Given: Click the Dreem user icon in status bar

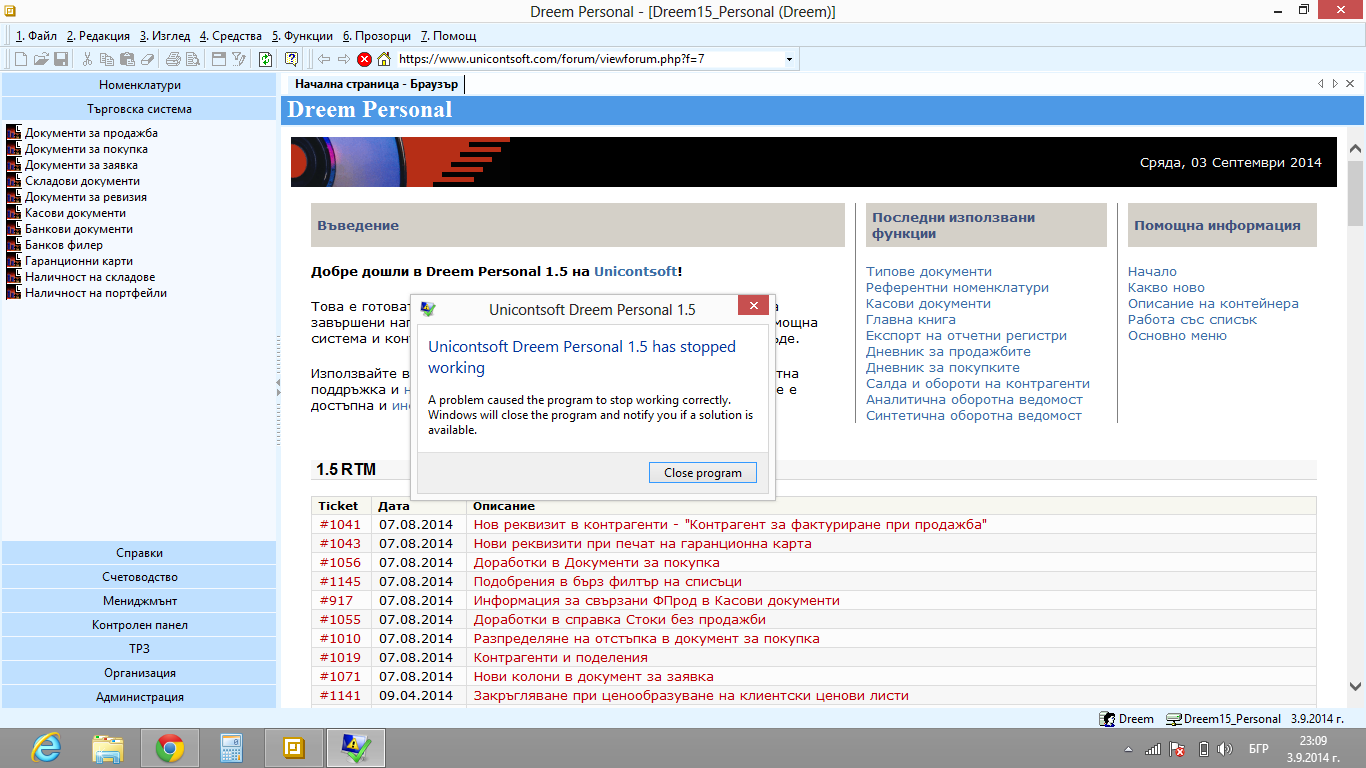Looking at the screenshot, I should 1107,719.
